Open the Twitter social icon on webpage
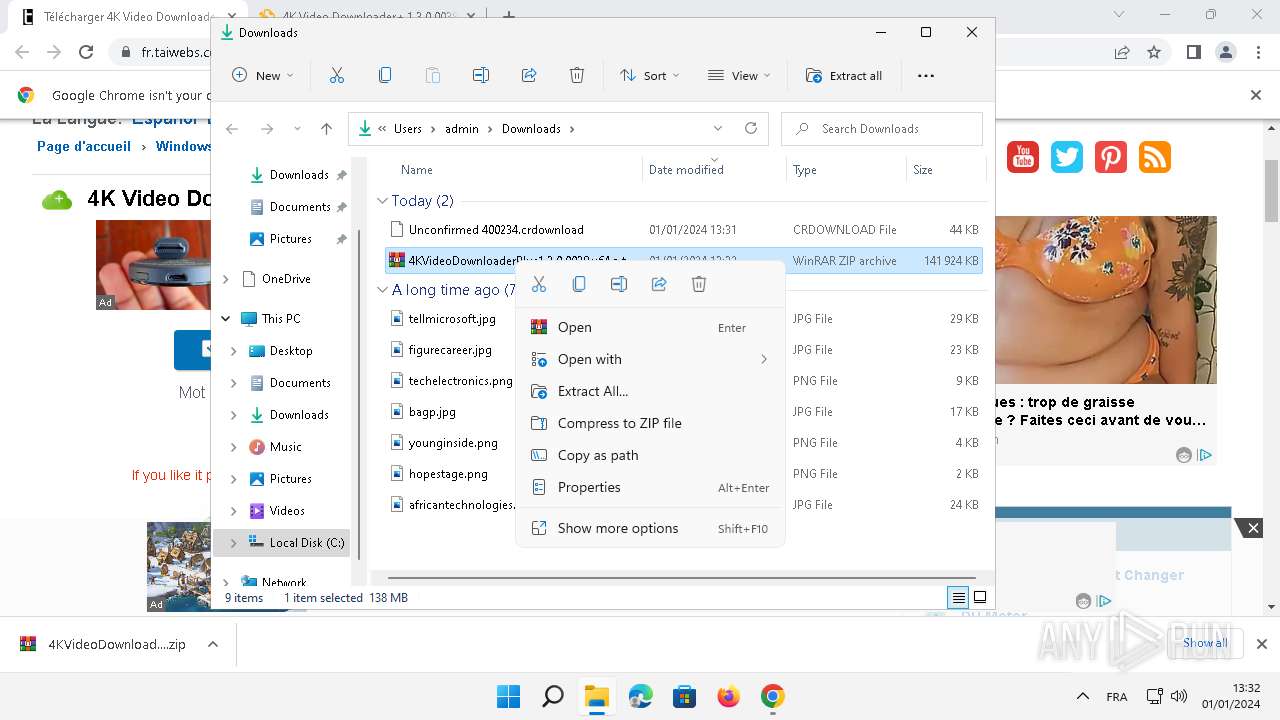This screenshot has width=1280, height=720. click(x=1067, y=157)
